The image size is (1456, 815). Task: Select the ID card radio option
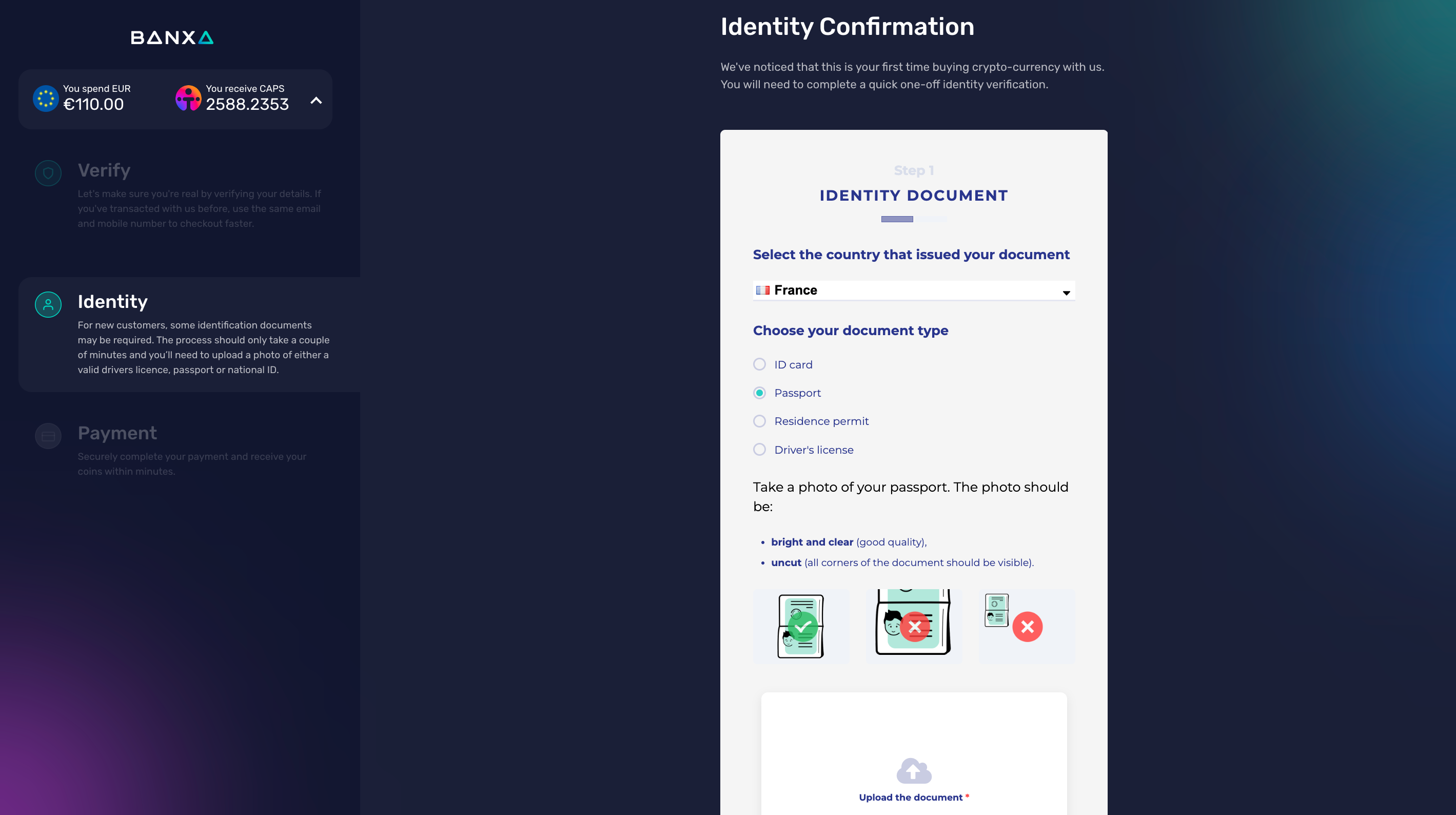click(x=760, y=364)
